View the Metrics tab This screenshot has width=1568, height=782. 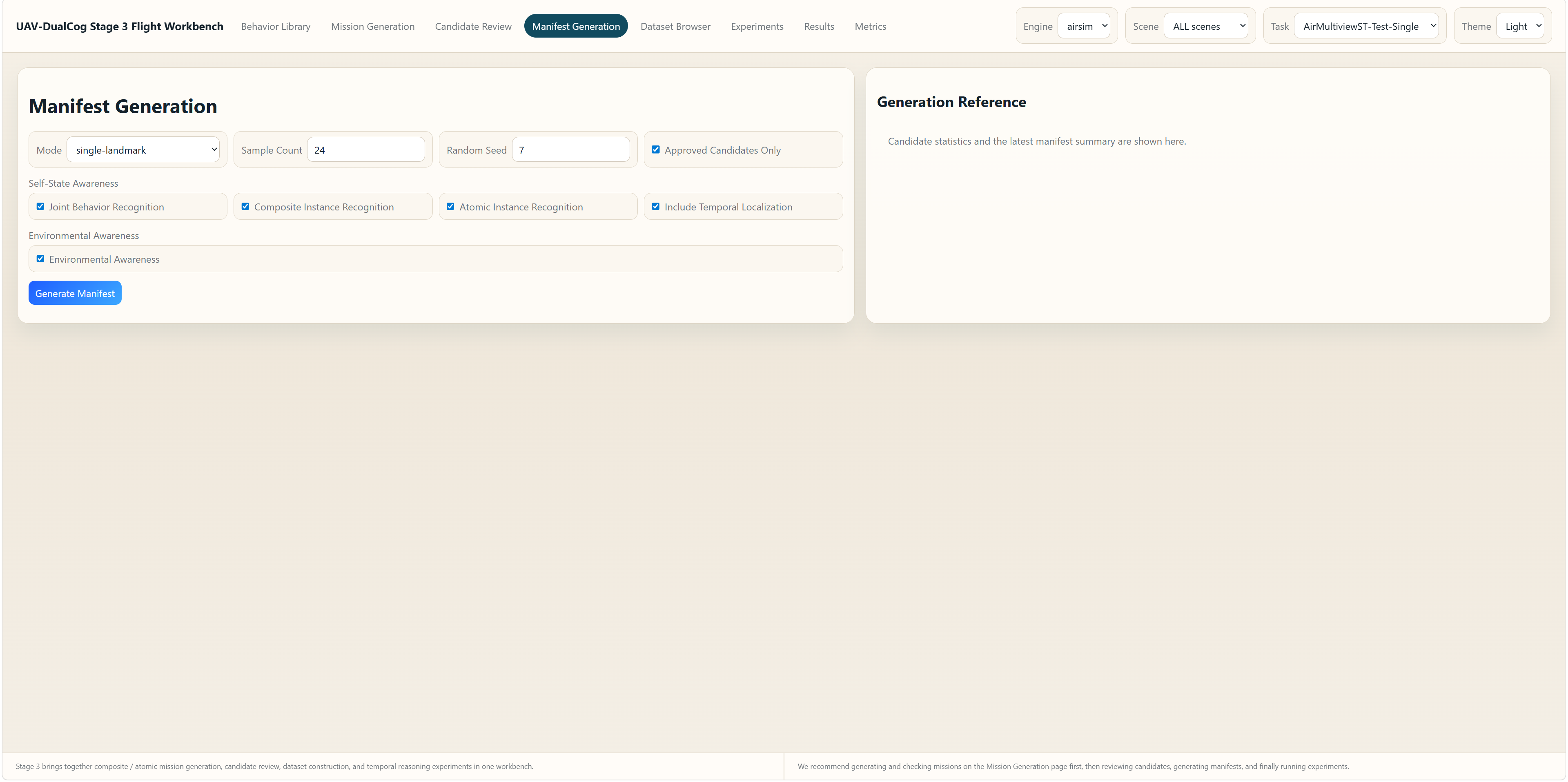(871, 26)
